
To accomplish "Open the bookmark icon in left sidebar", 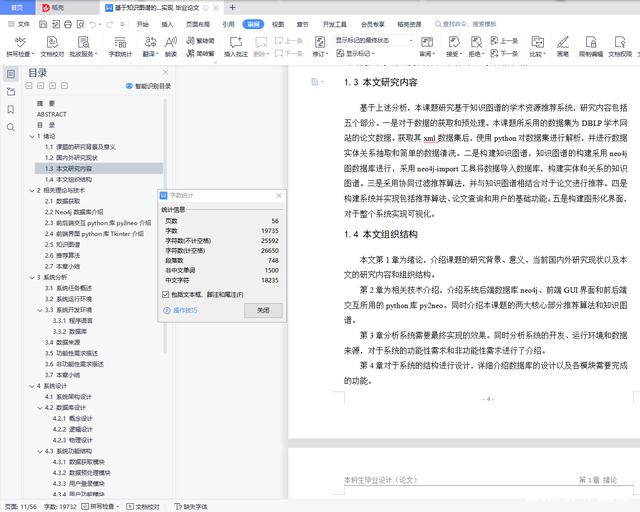I will pyautogui.click(x=11, y=109).
